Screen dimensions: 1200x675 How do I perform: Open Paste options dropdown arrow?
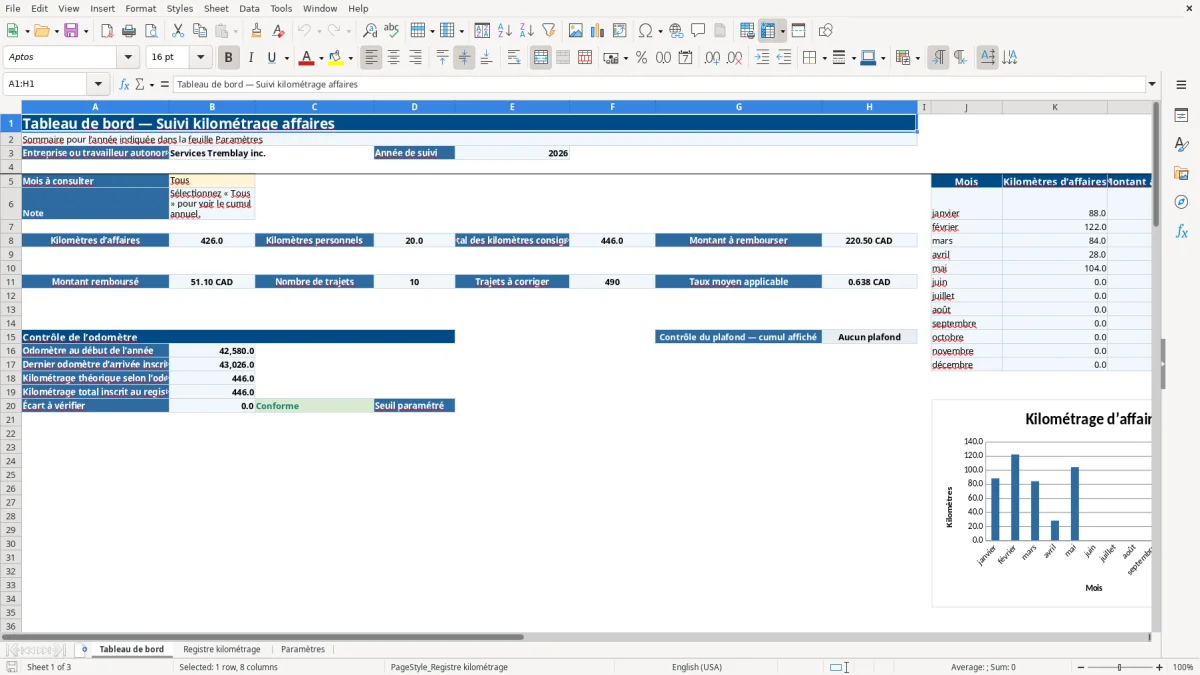coord(235,31)
